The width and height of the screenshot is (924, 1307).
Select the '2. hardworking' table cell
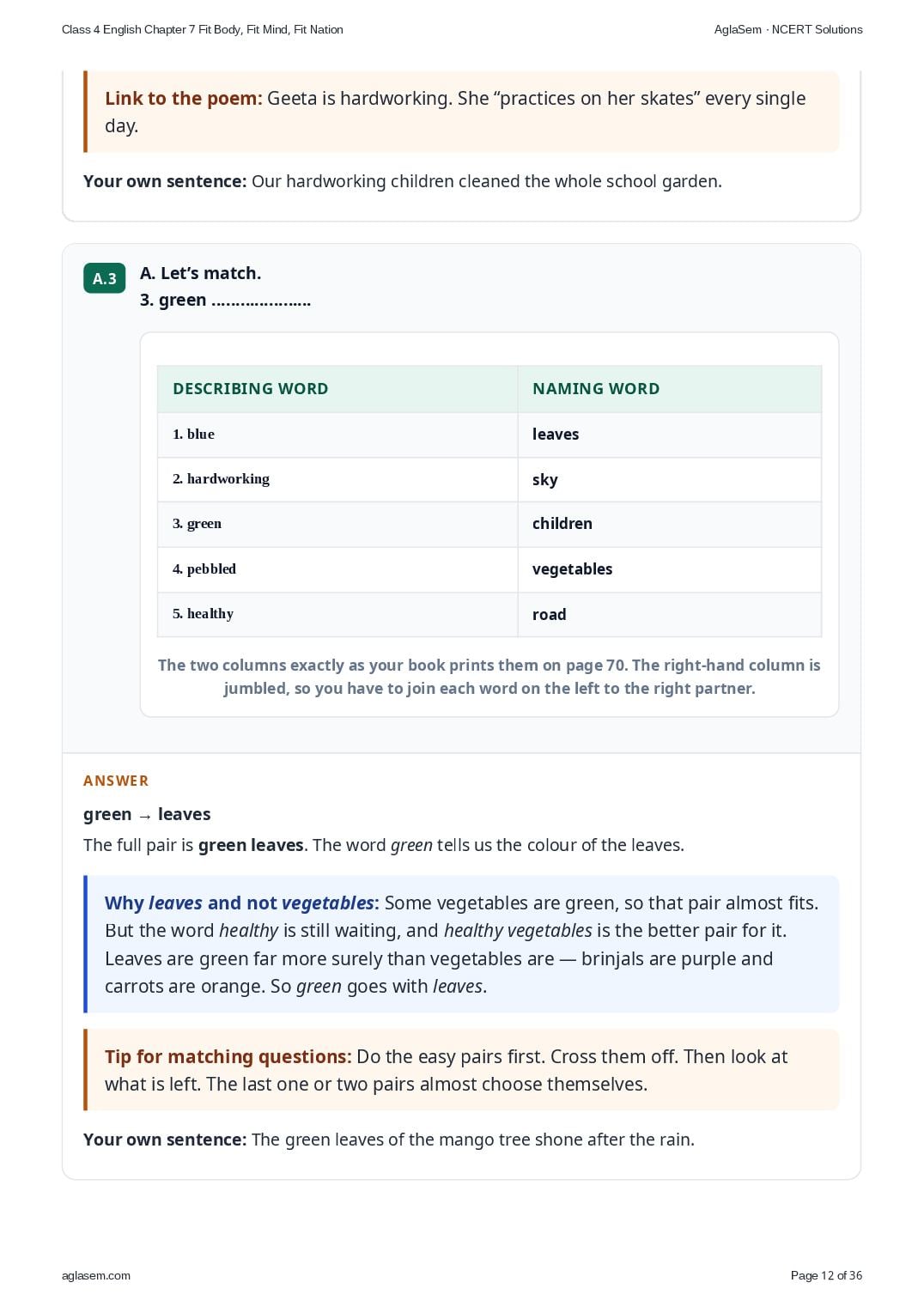click(x=337, y=479)
